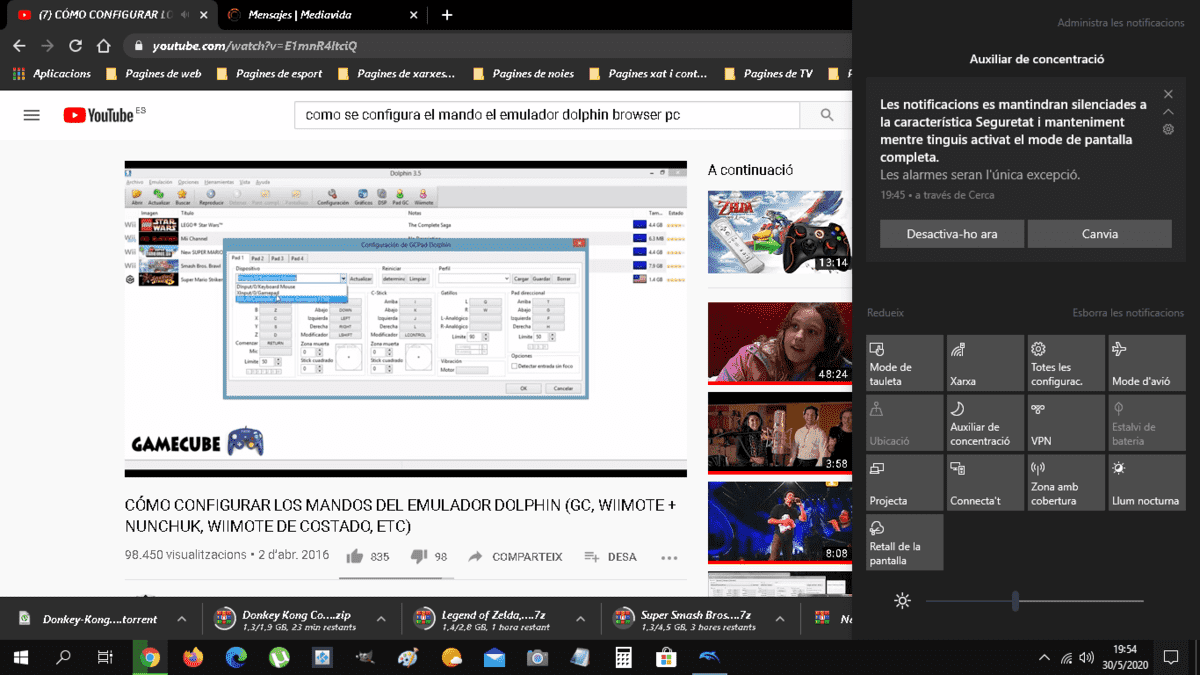The image size is (1200, 675).
Task: Toggle the Xarxa quick action
Action: point(985,363)
